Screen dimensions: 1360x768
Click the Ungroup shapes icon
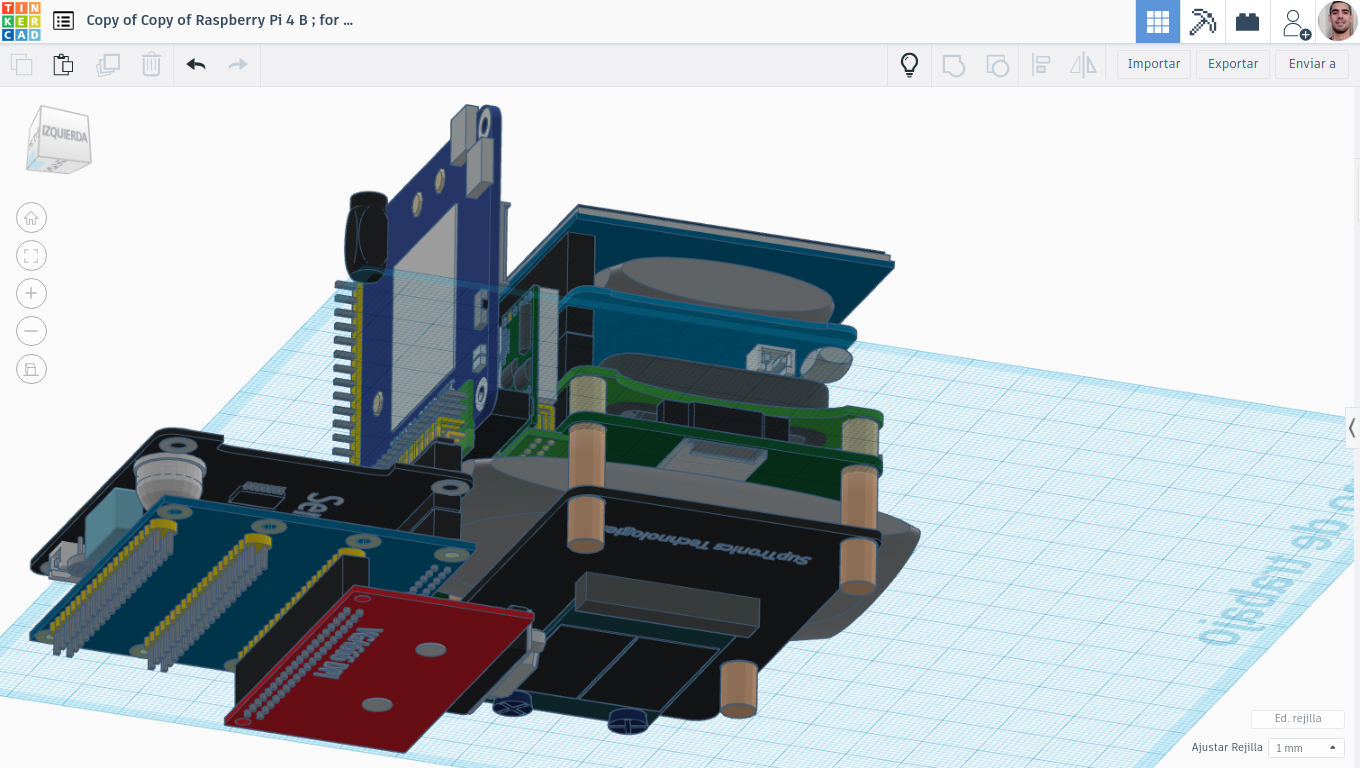click(x=997, y=65)
